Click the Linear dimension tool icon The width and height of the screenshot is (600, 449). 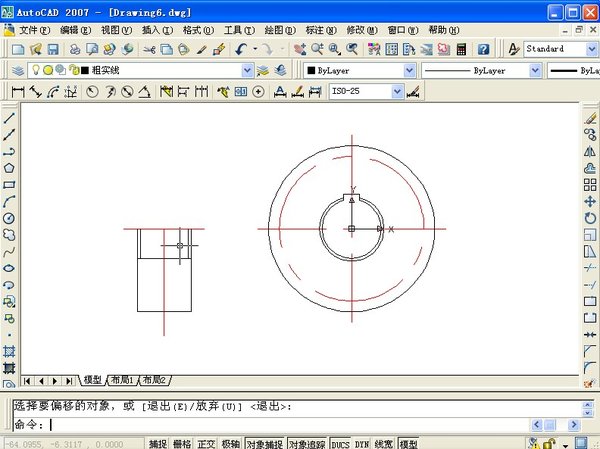(16, 91)
